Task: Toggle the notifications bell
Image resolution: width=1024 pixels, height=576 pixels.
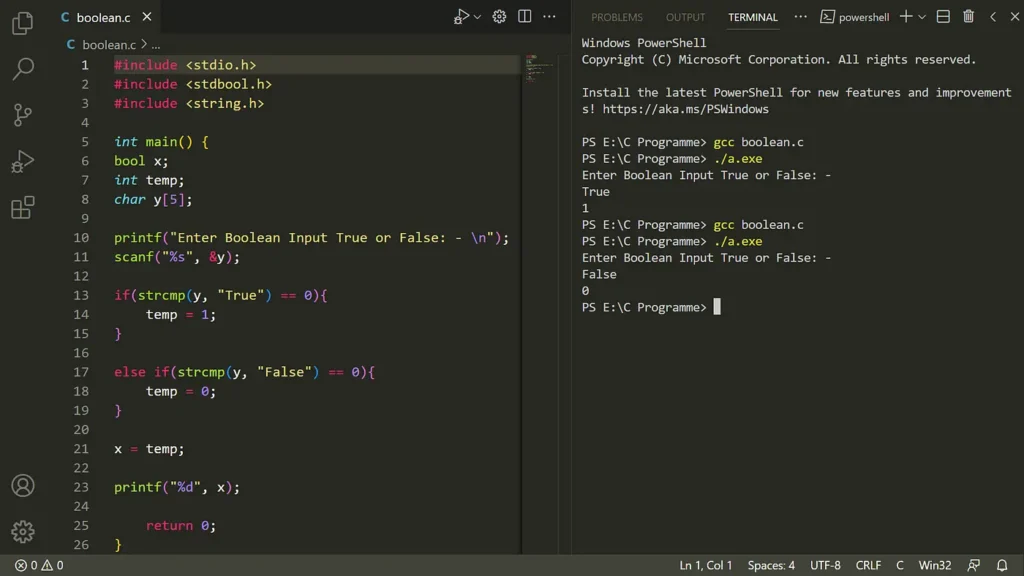Action: [x=1002, y=565]
